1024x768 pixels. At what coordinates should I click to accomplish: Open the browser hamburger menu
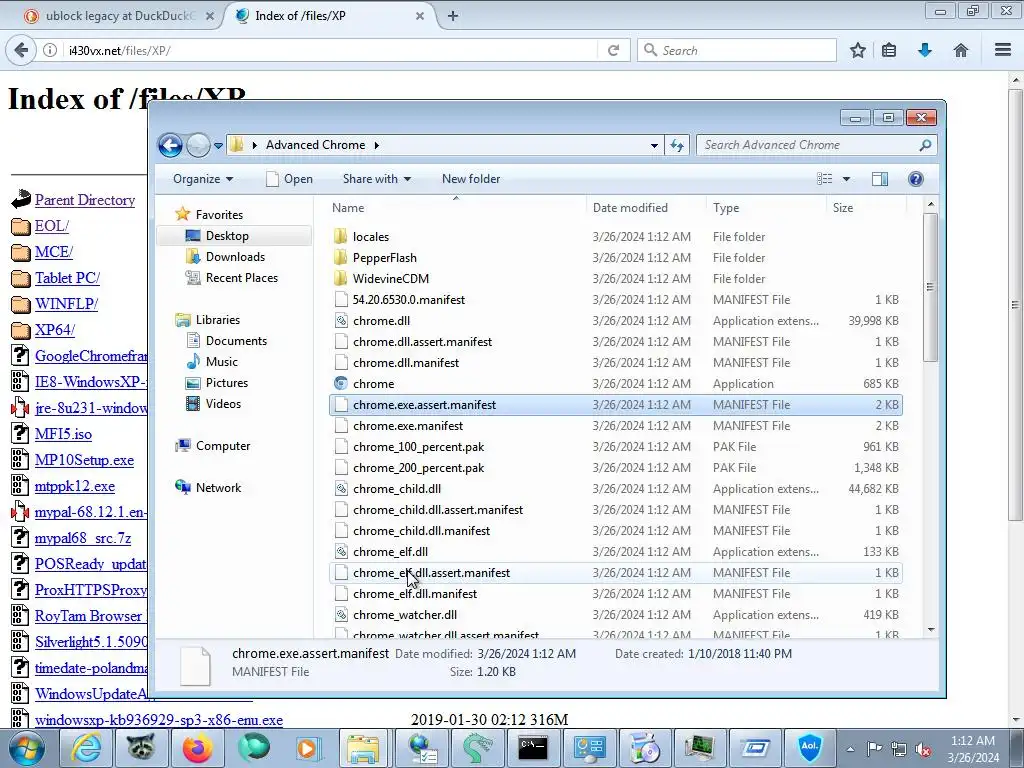tap(1003, 50)
